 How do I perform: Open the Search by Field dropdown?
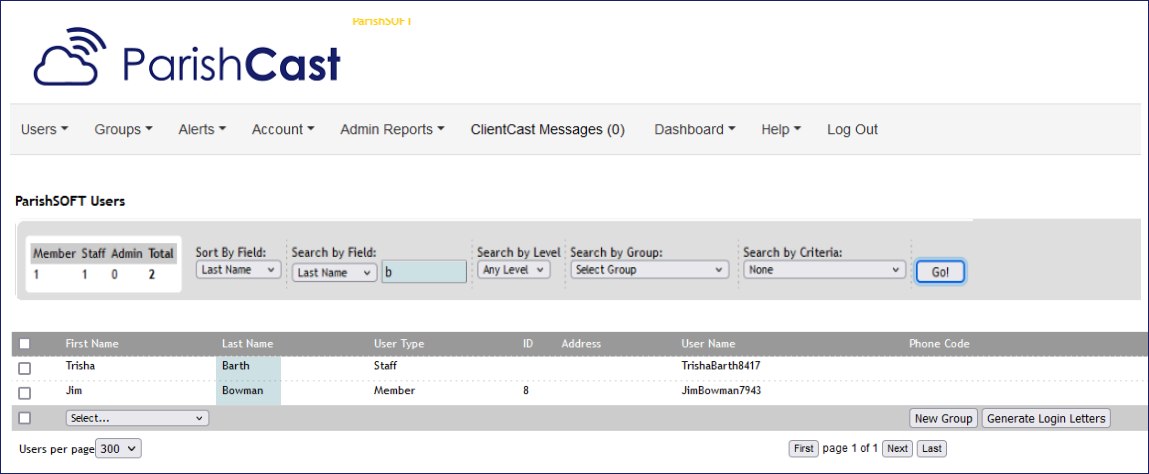(334, 273)
